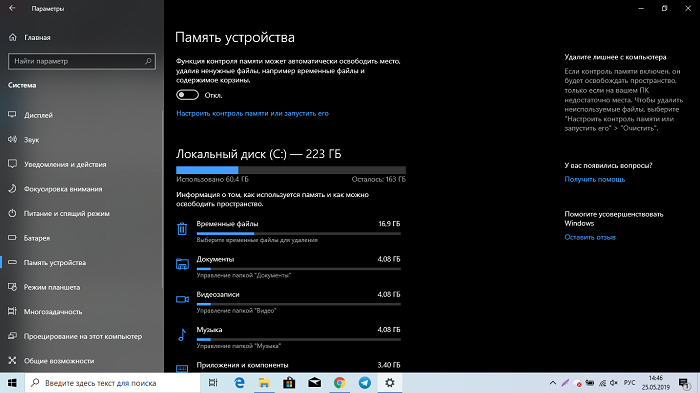Open Microsoft Store from the taskbar
700x393 pixels.
coord(289,383)
